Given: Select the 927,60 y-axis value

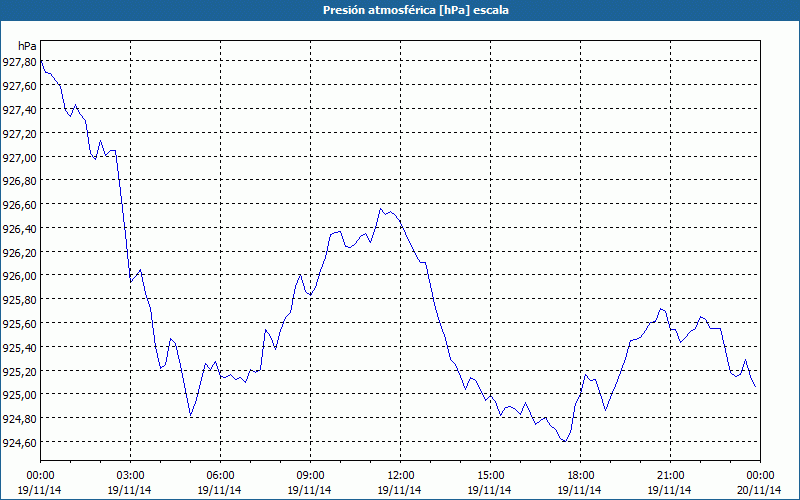Looking at the screenshot, I should 20,86.
